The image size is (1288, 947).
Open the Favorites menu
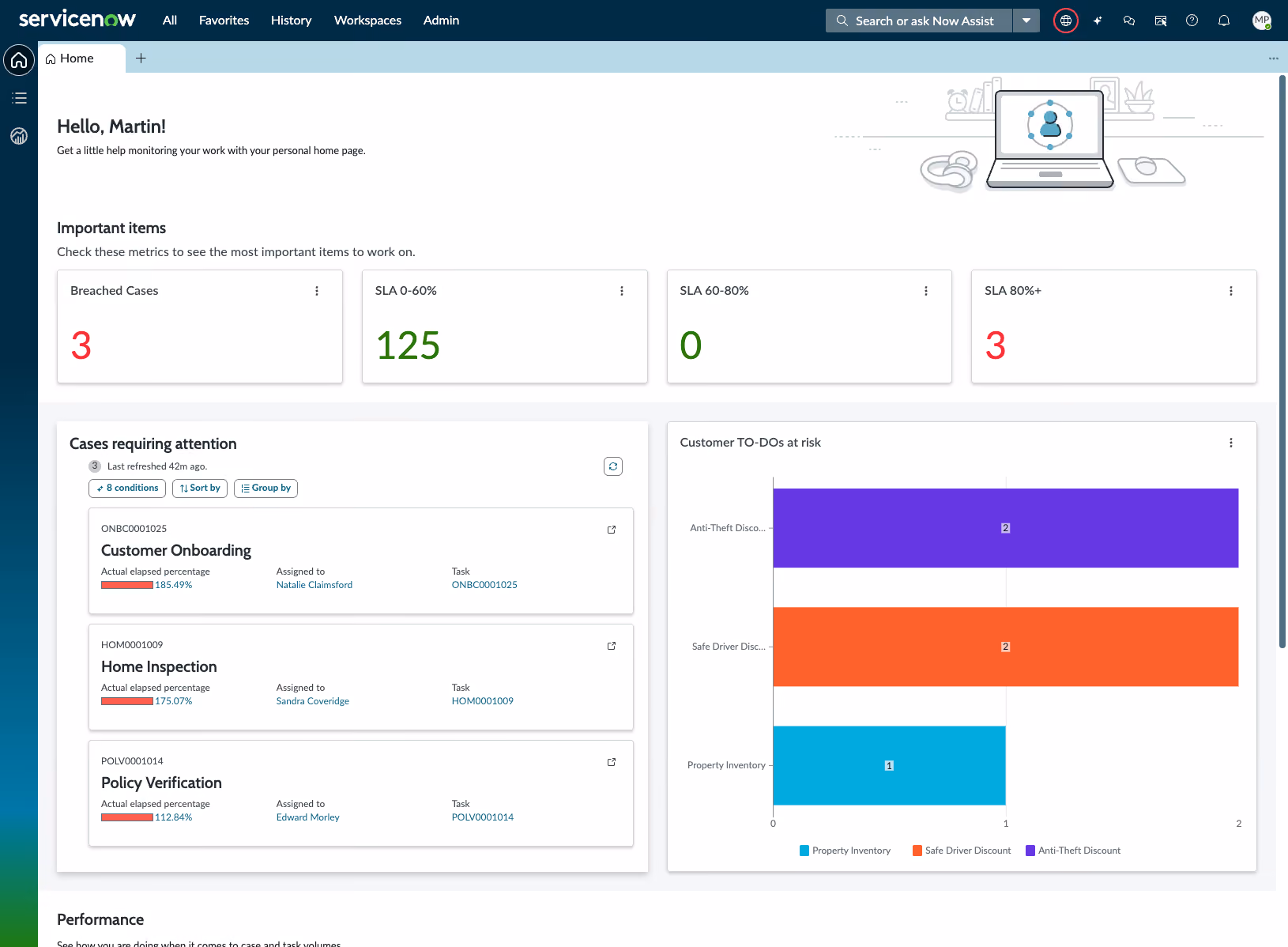[224, 21]
